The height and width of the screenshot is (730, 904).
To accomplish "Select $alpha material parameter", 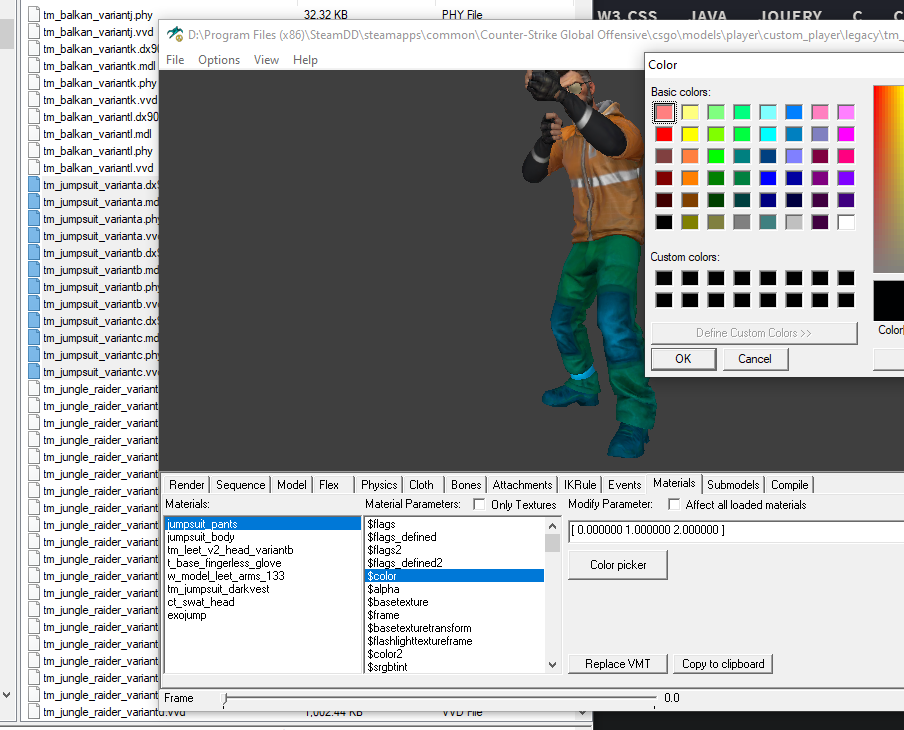I will pos(454,589).
